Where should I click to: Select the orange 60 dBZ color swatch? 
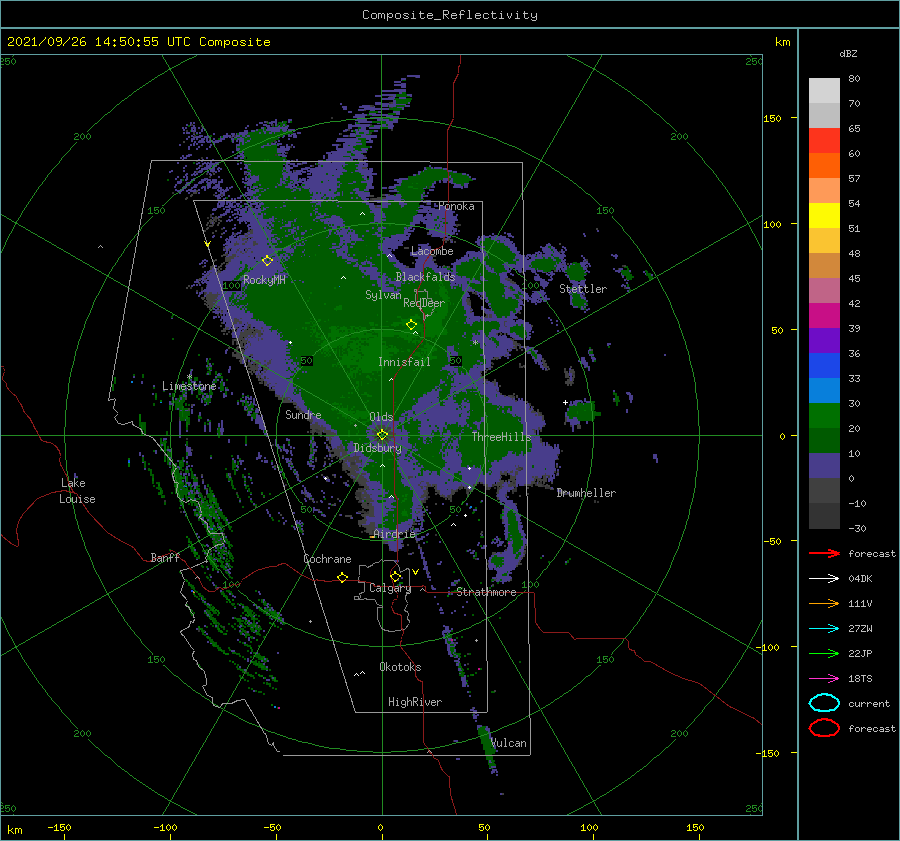point(824,165)
